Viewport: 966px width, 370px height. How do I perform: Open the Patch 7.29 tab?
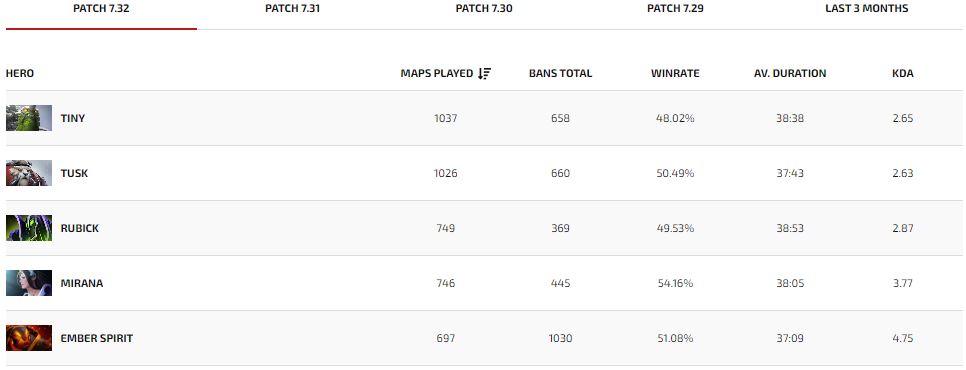675,9
